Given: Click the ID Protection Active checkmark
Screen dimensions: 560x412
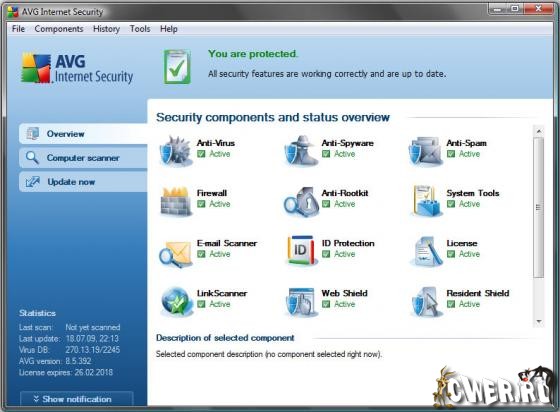Looking at the screenshot, I should click(x=326, y=254).
